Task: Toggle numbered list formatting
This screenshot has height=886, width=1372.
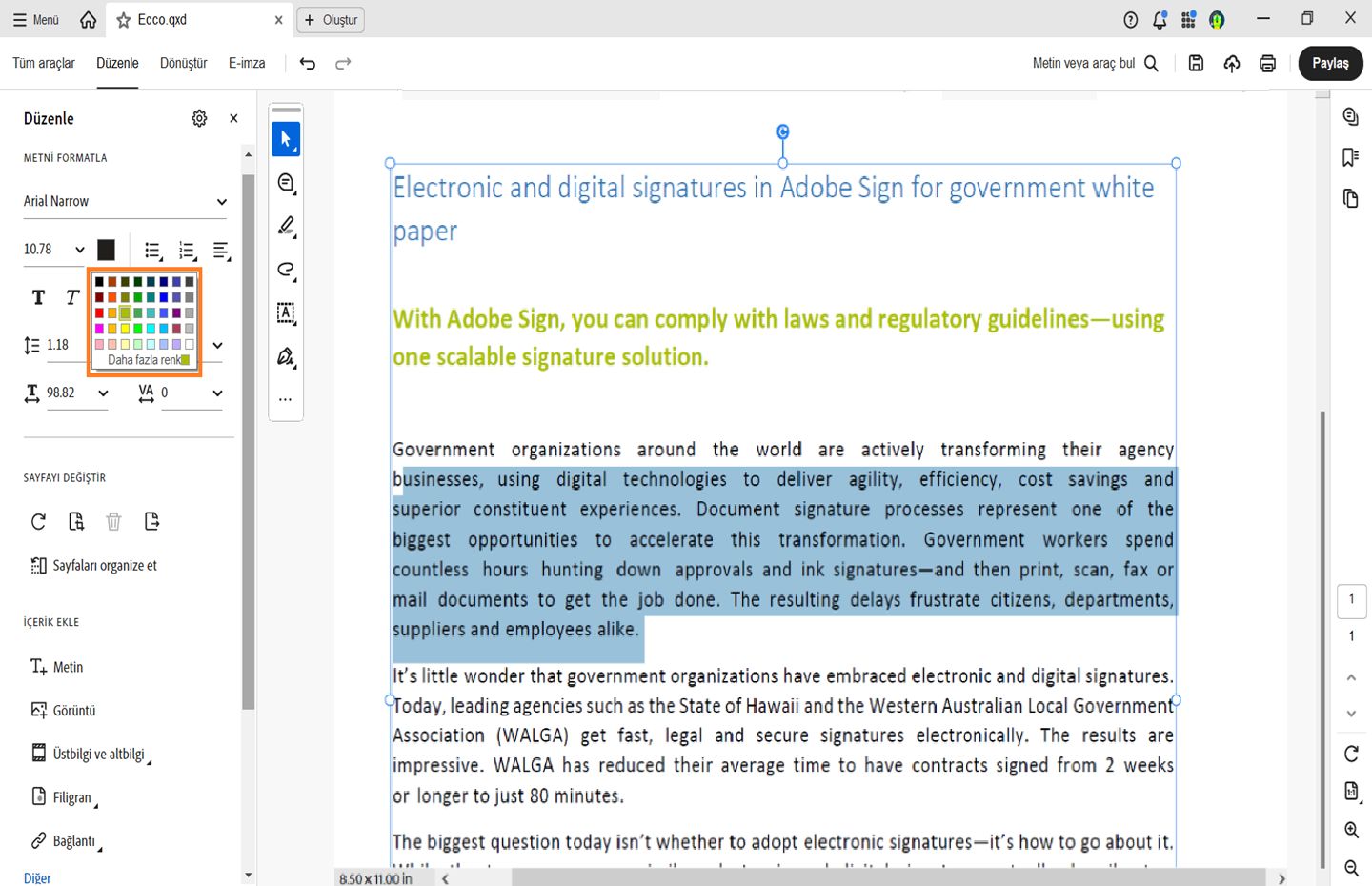Action: [x=187, y=250]
